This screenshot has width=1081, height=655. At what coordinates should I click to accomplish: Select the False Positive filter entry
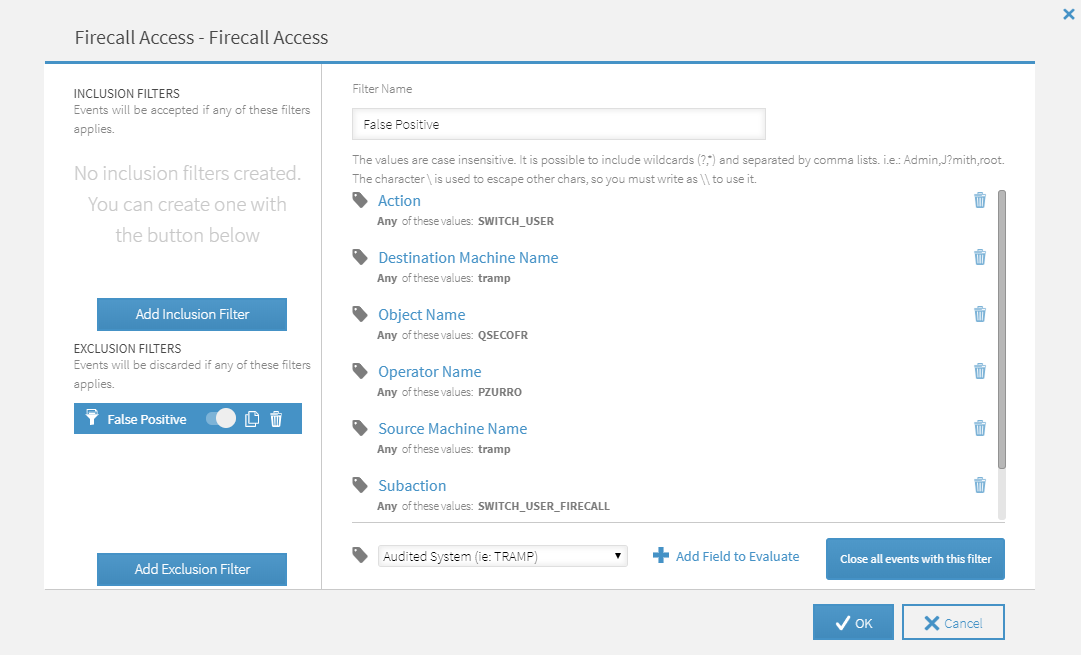point(146,419)
